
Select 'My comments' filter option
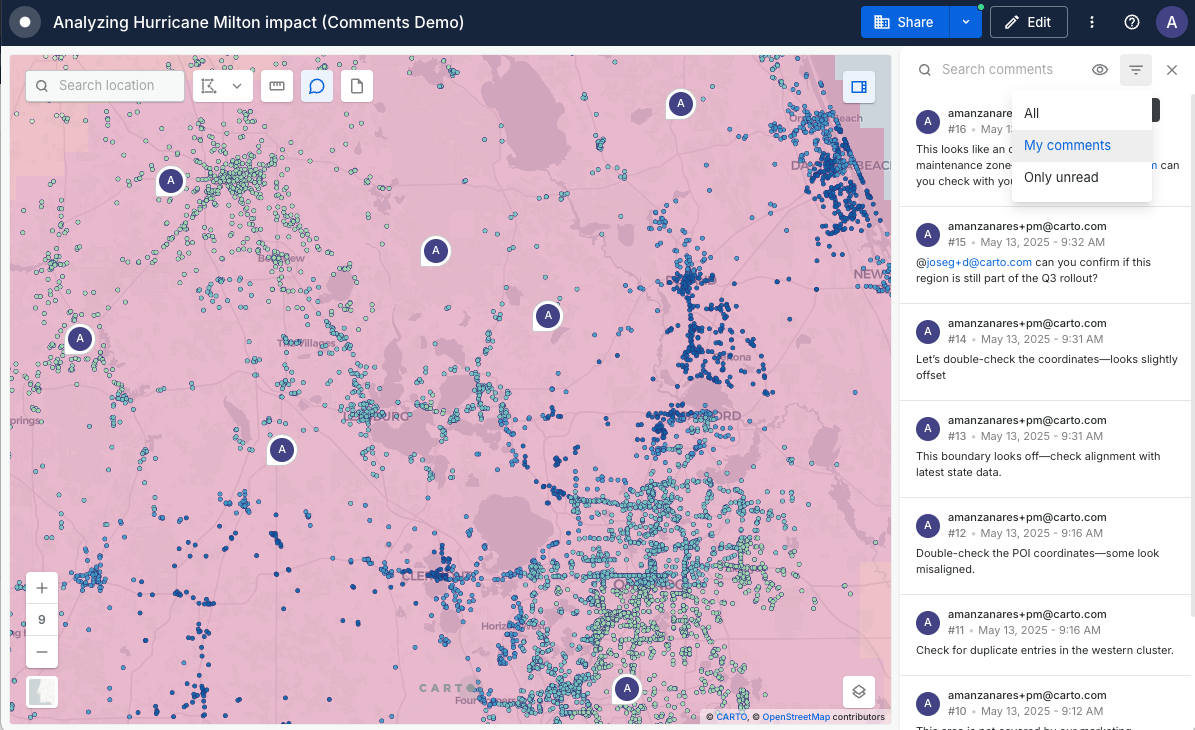point(1067,145)
